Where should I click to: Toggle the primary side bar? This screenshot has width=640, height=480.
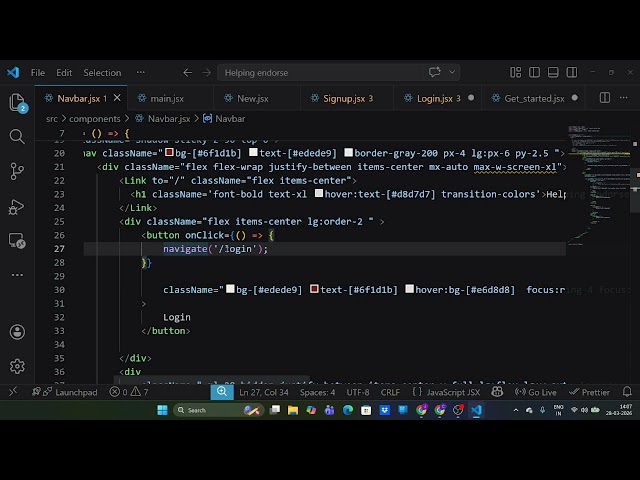click(534, 72)
